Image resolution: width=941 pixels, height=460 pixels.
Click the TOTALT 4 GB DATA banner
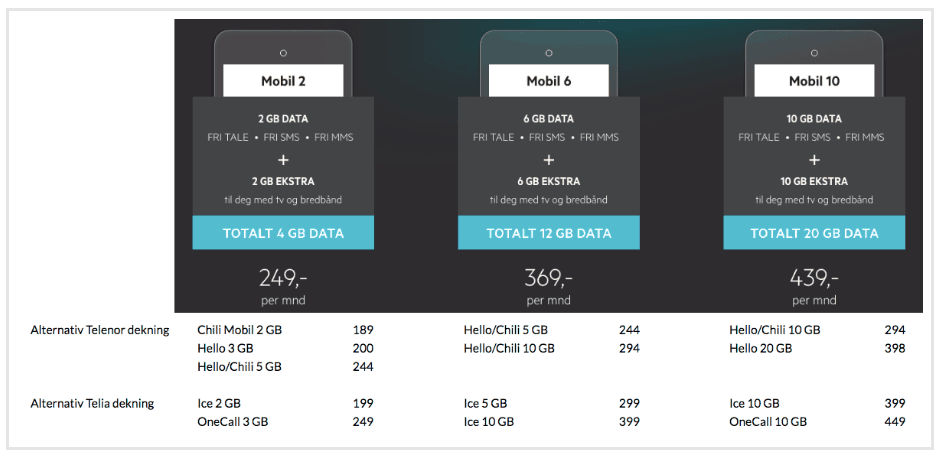(283, 233)
